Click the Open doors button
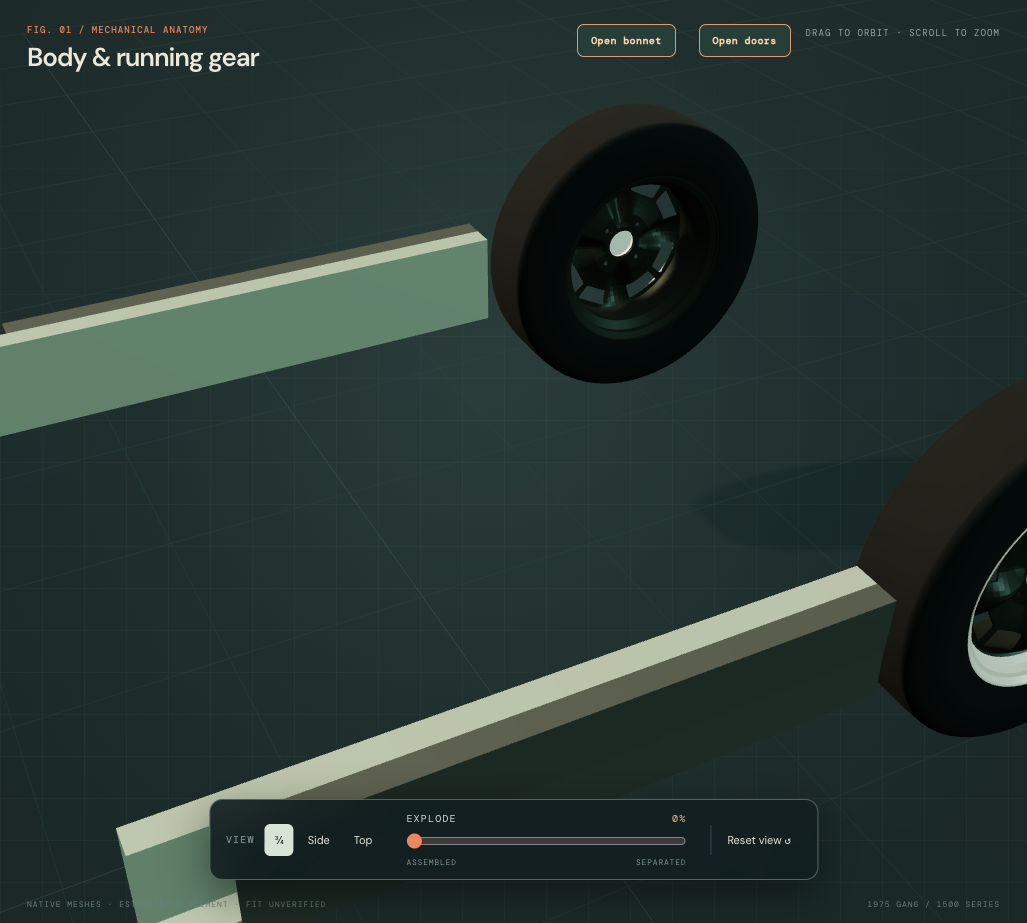Viewport: 1027px width, 923px height. click(x=744, y=41)
